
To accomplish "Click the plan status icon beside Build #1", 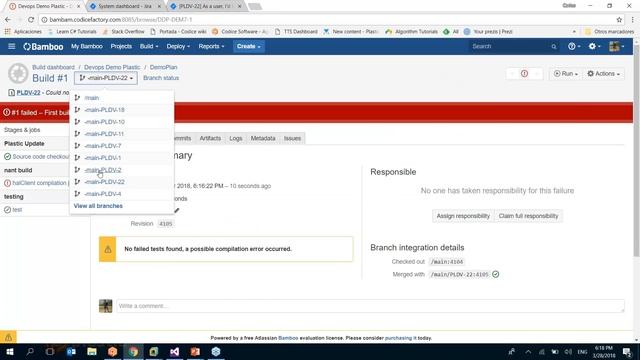I will point(18,74).
